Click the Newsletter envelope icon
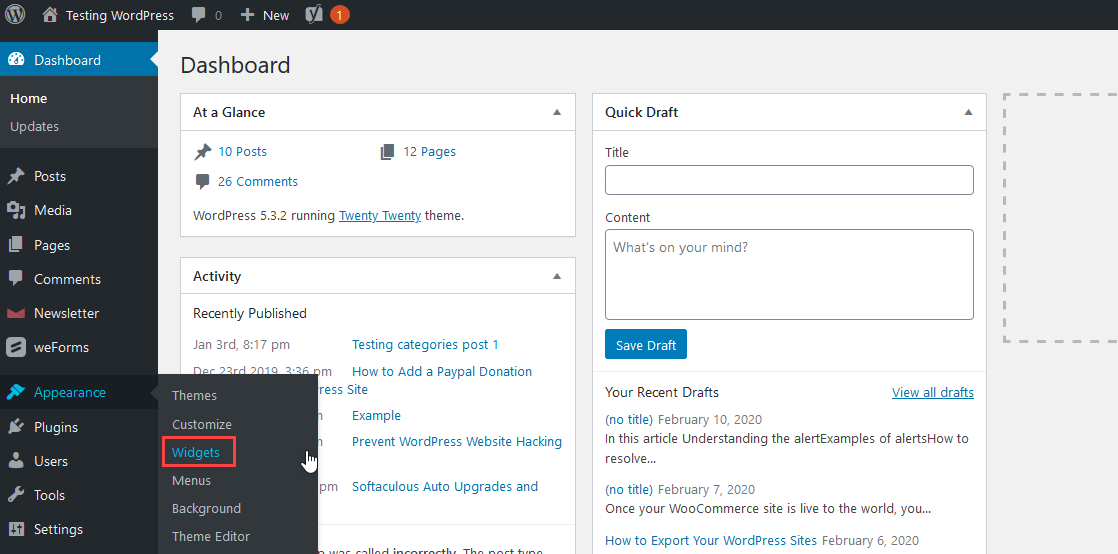Viewport: 1118px width, 554px height. [x=16, y=313]
